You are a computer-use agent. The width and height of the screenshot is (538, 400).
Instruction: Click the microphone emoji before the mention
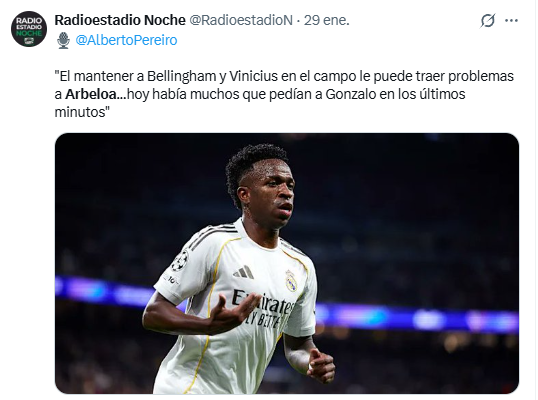tap(63, 40)
